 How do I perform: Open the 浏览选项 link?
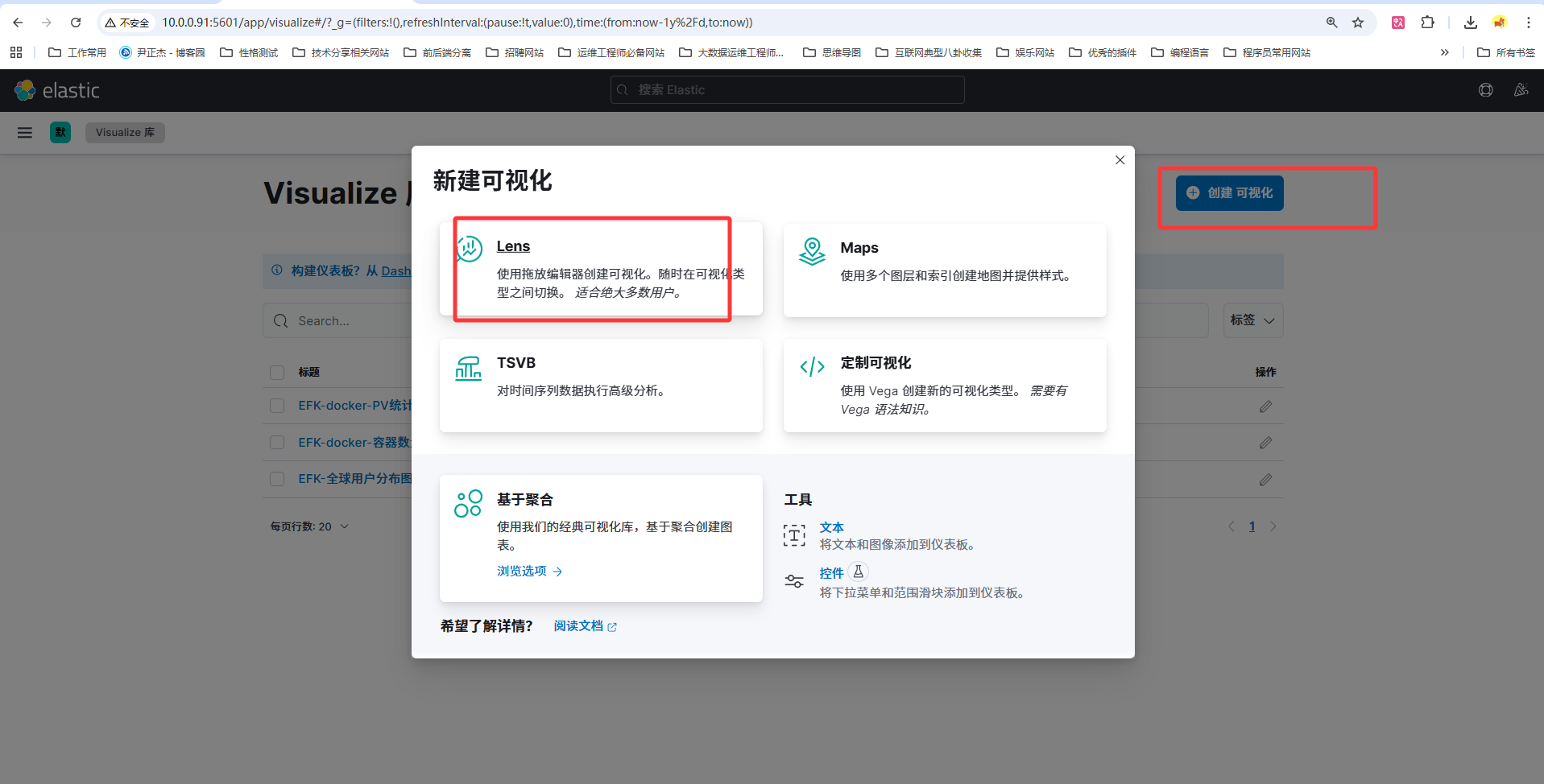tap(529, 571)
